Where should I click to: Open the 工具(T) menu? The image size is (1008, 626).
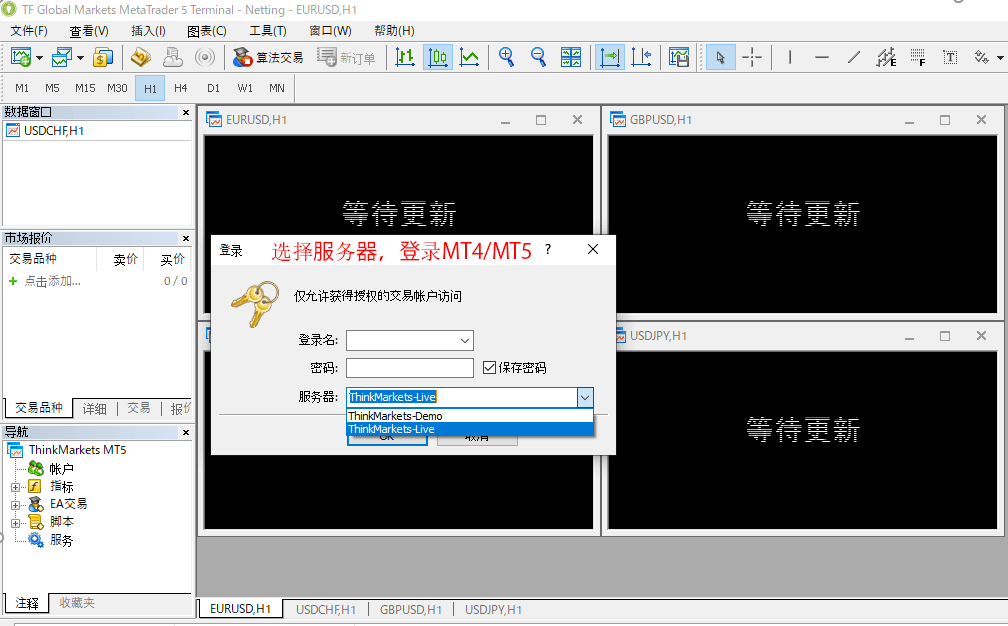click(268, 31)
